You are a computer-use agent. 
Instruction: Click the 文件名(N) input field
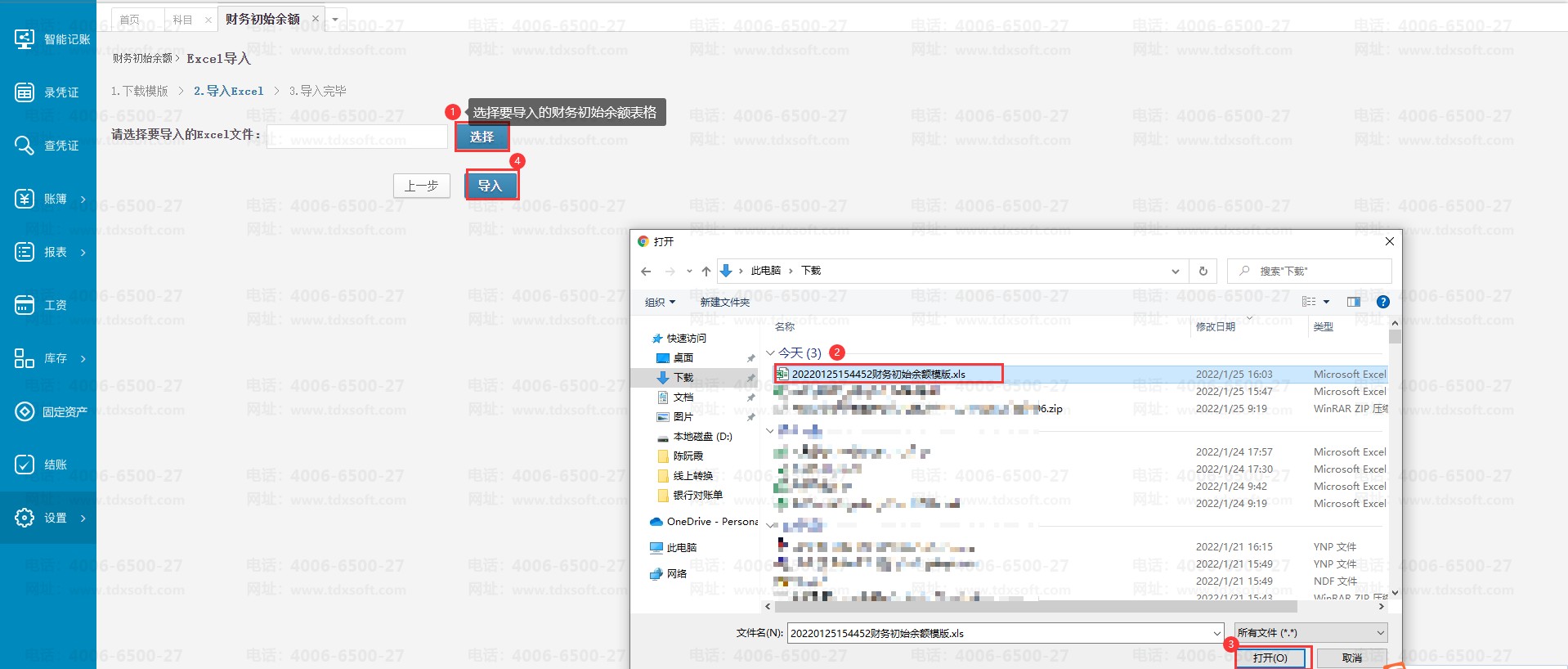(1000, 633)
